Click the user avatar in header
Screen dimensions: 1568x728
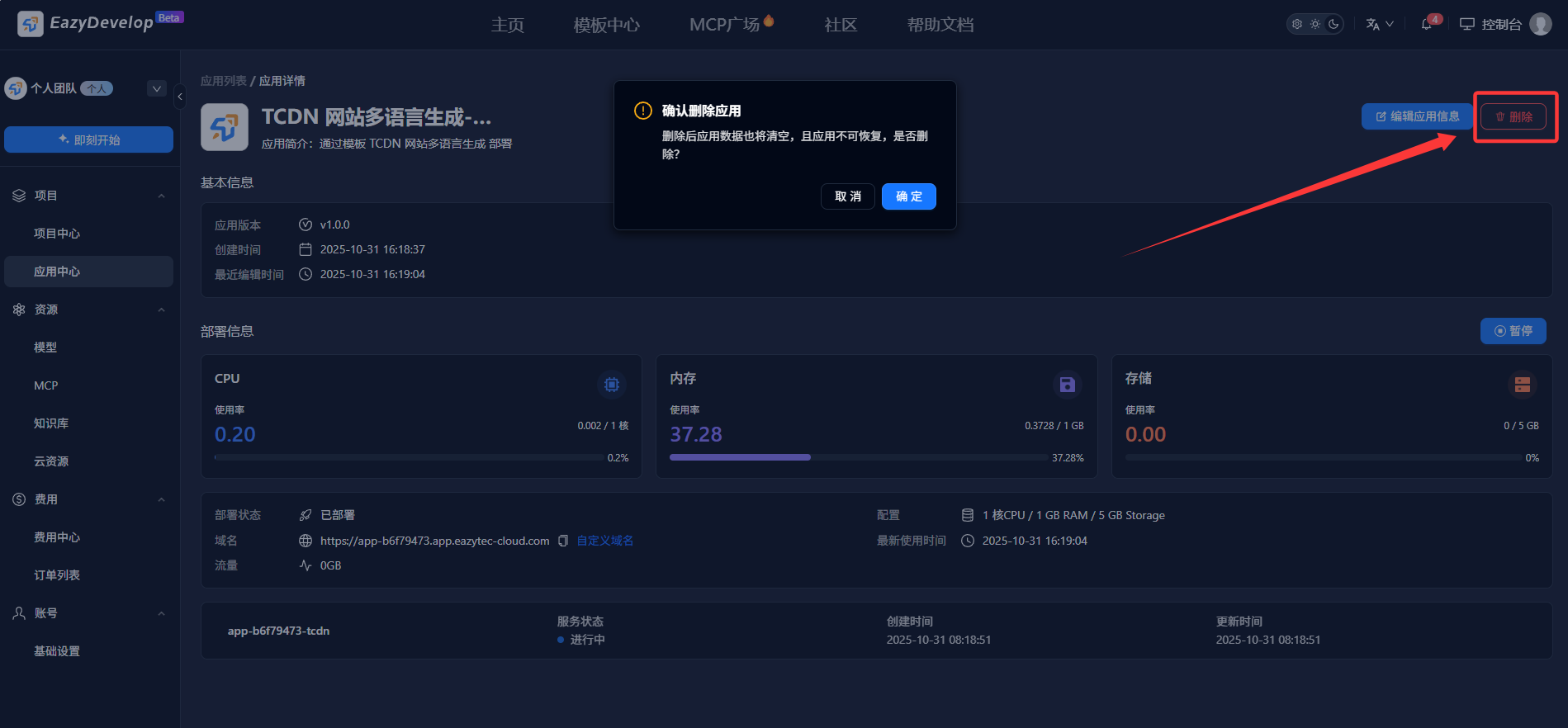pyautogui.click(x=1540, y=24)
